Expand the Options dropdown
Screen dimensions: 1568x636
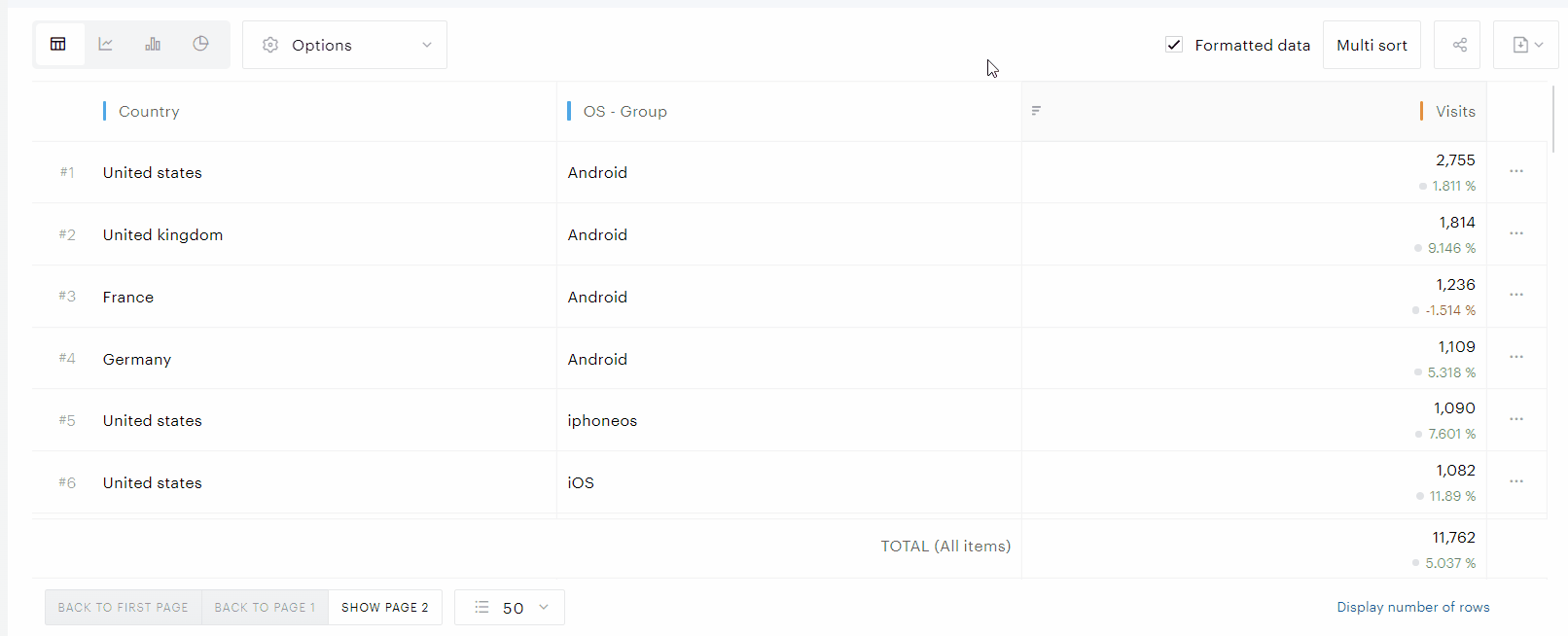click(x=344, y=45)
